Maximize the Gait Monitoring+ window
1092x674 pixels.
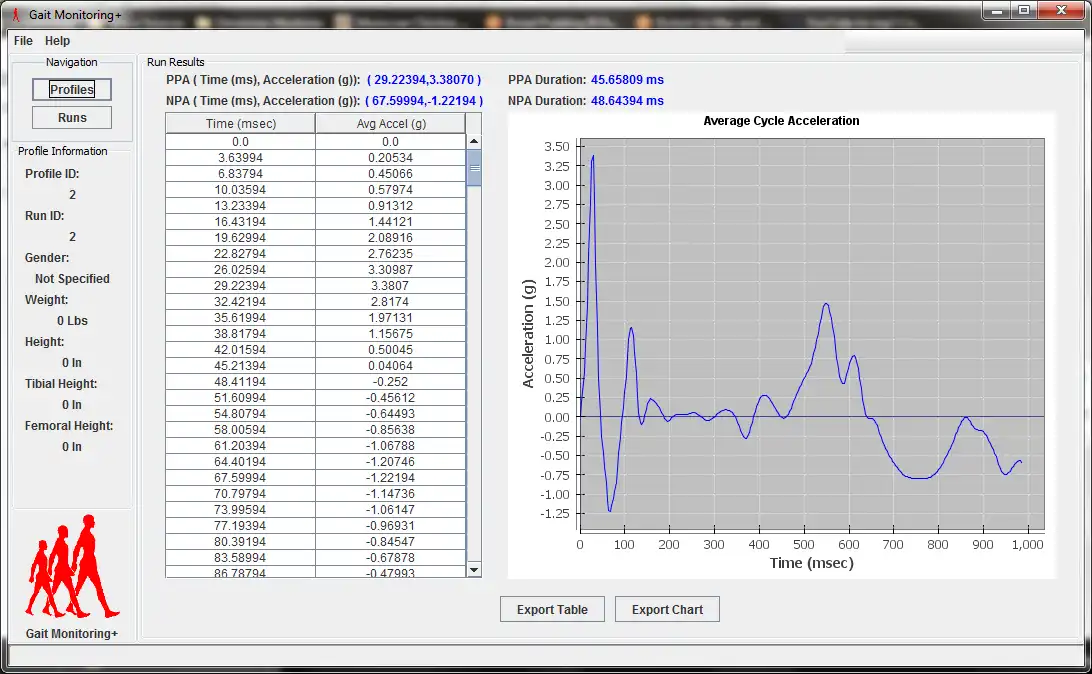pyautogui.click(x=1024, y=10)
